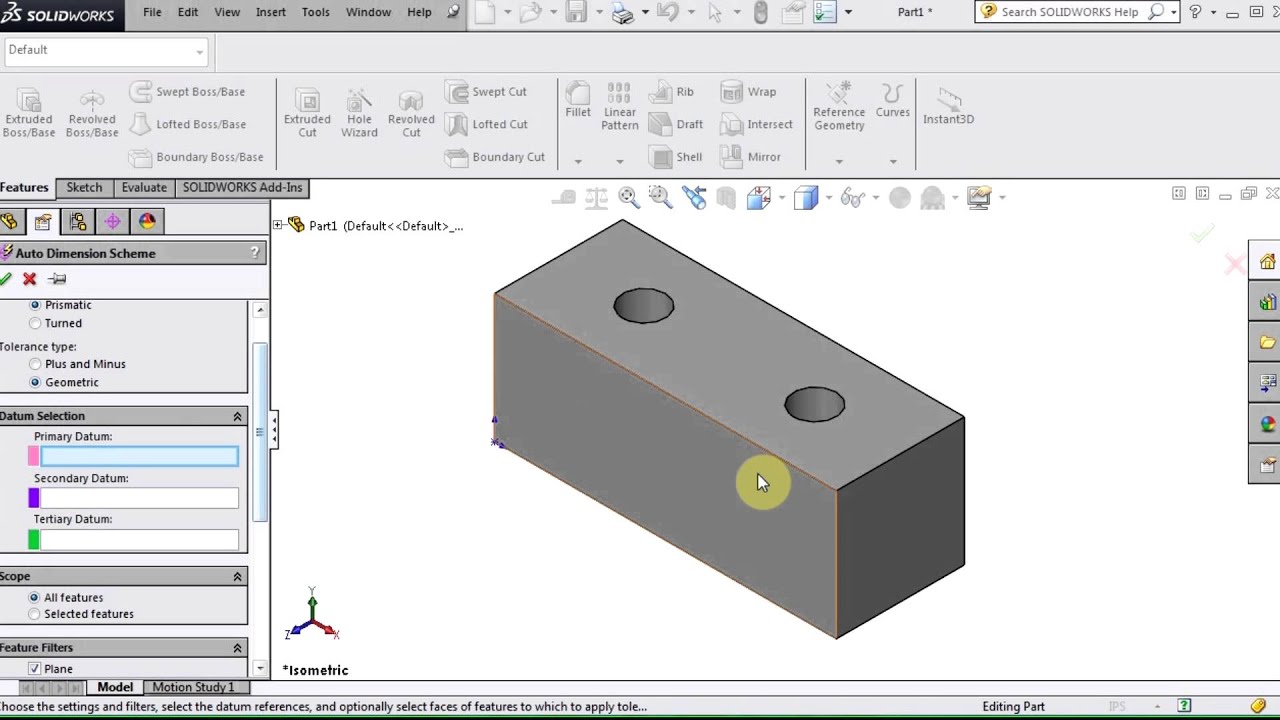Select the Prismatic part type
Viewport: 1280px width, 720px height.
35,304
